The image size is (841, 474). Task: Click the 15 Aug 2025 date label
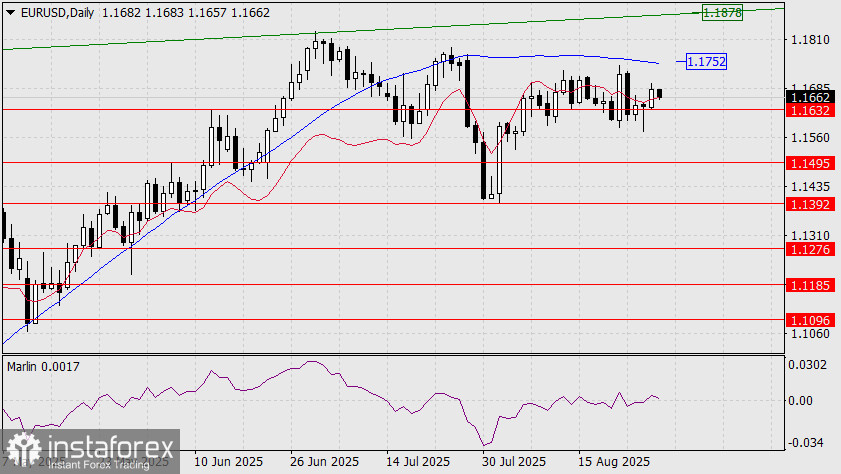pyautogui.click(x=613, y=462)
